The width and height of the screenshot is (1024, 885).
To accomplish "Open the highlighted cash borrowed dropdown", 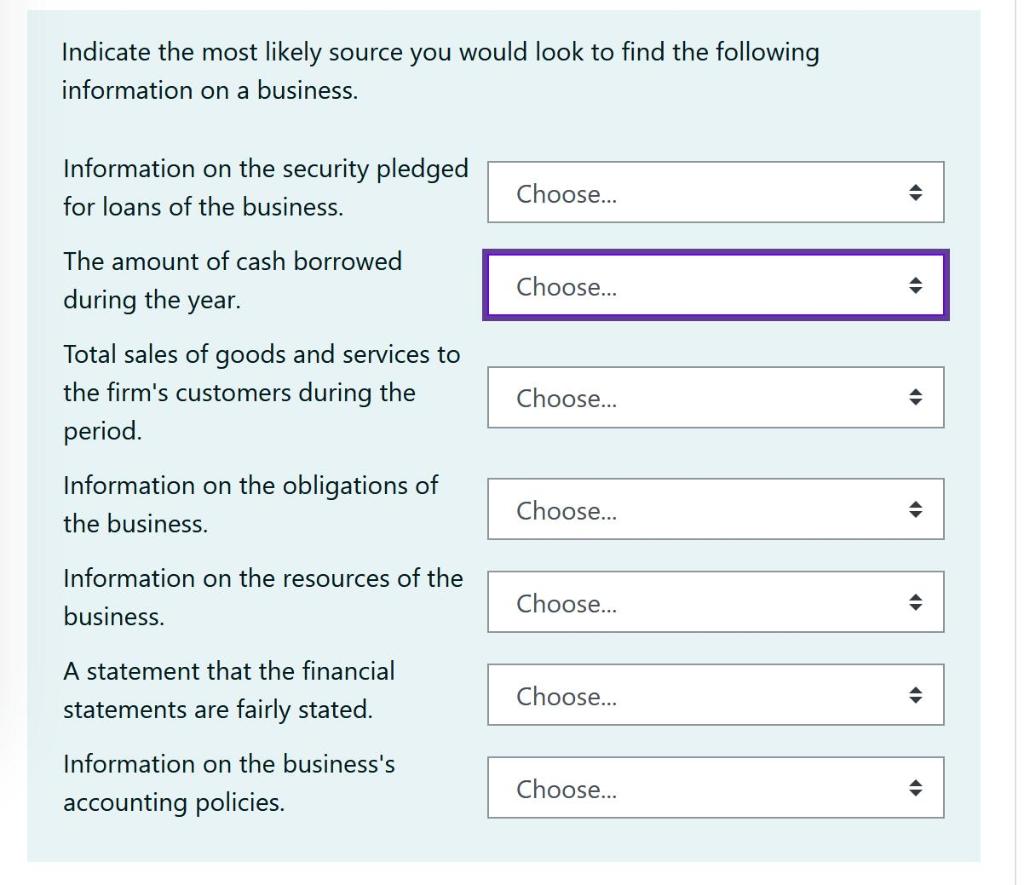I will 714,286.
